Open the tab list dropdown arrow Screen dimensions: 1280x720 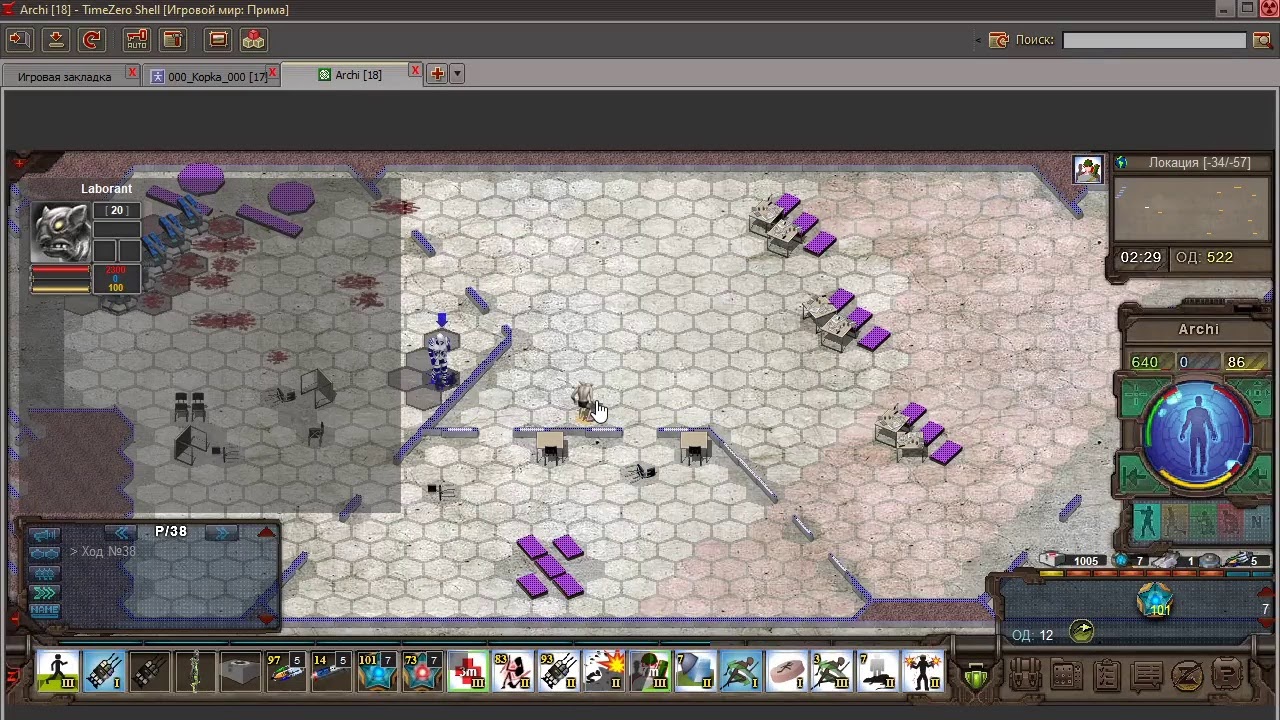tap(457, 74)
